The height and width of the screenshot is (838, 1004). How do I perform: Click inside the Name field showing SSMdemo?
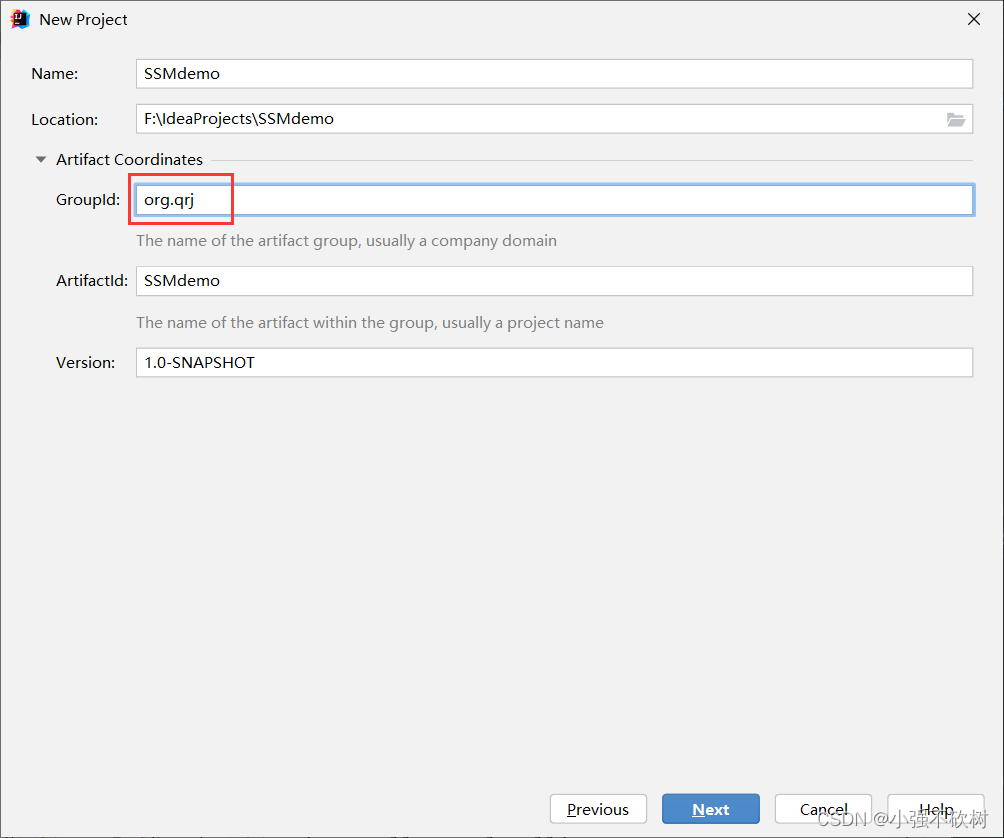(x=400, y=73)
